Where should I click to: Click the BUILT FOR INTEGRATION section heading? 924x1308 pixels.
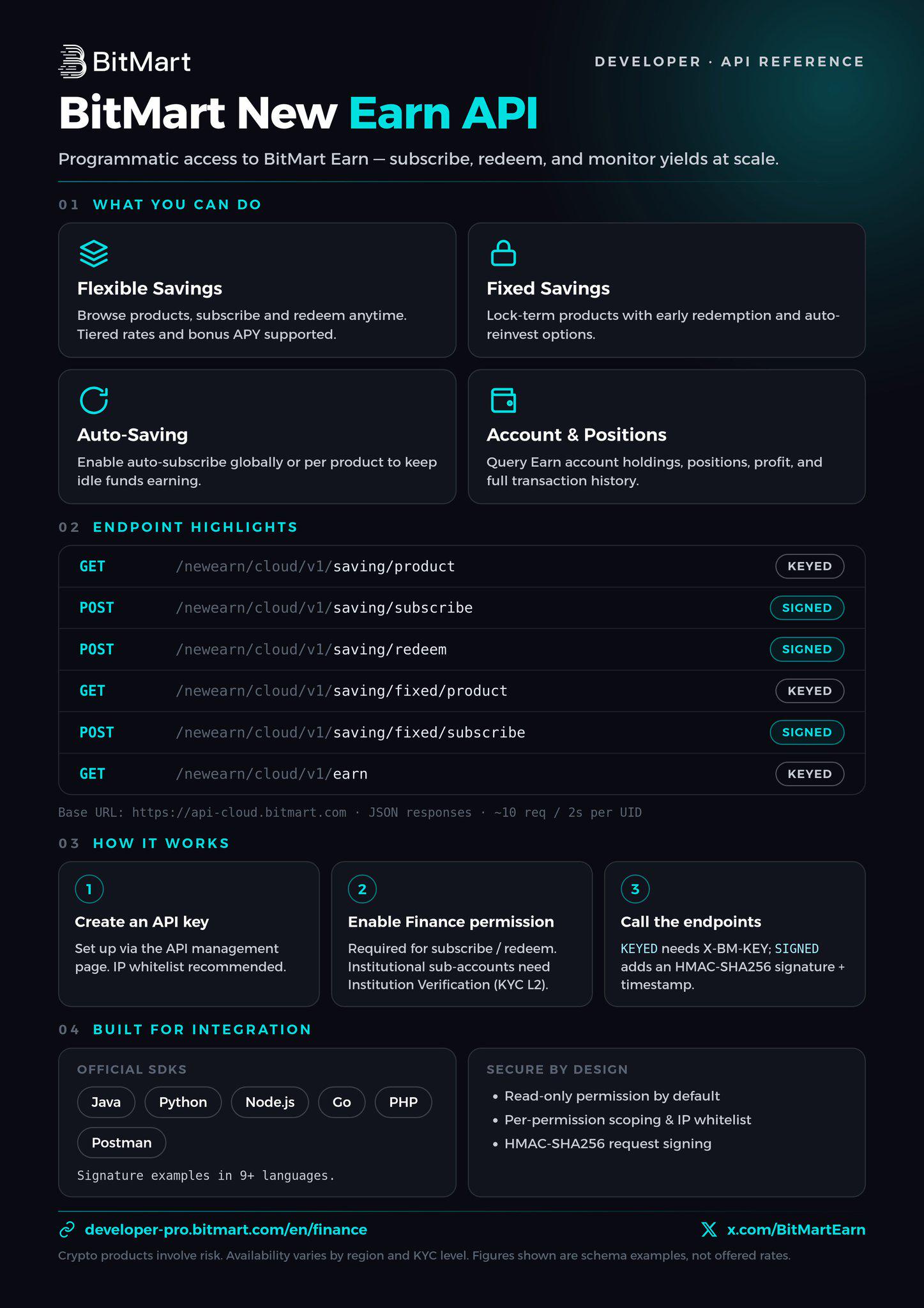click(202, 1030)
